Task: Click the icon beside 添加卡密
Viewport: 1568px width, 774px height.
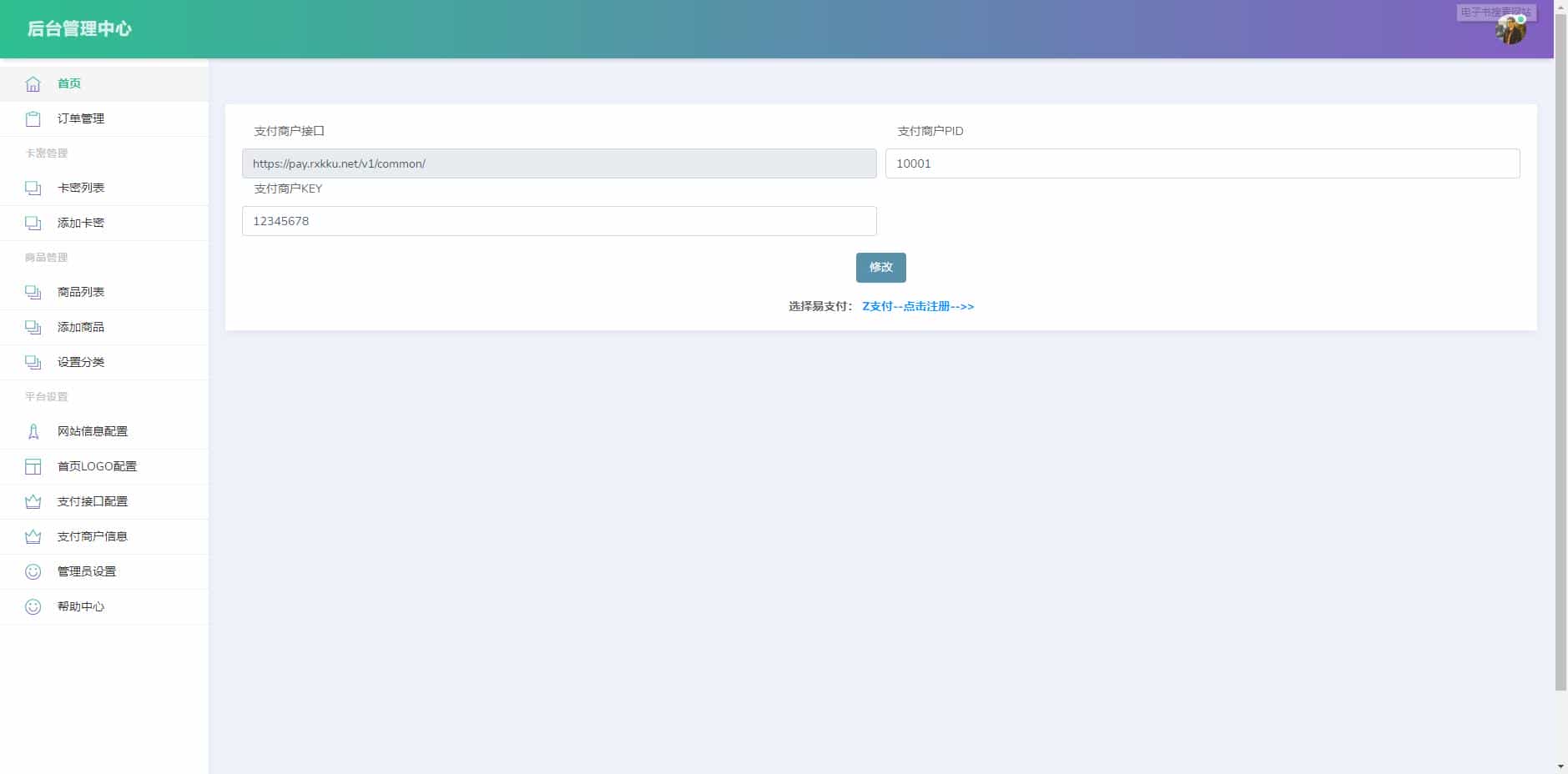Action: (33, 224)
